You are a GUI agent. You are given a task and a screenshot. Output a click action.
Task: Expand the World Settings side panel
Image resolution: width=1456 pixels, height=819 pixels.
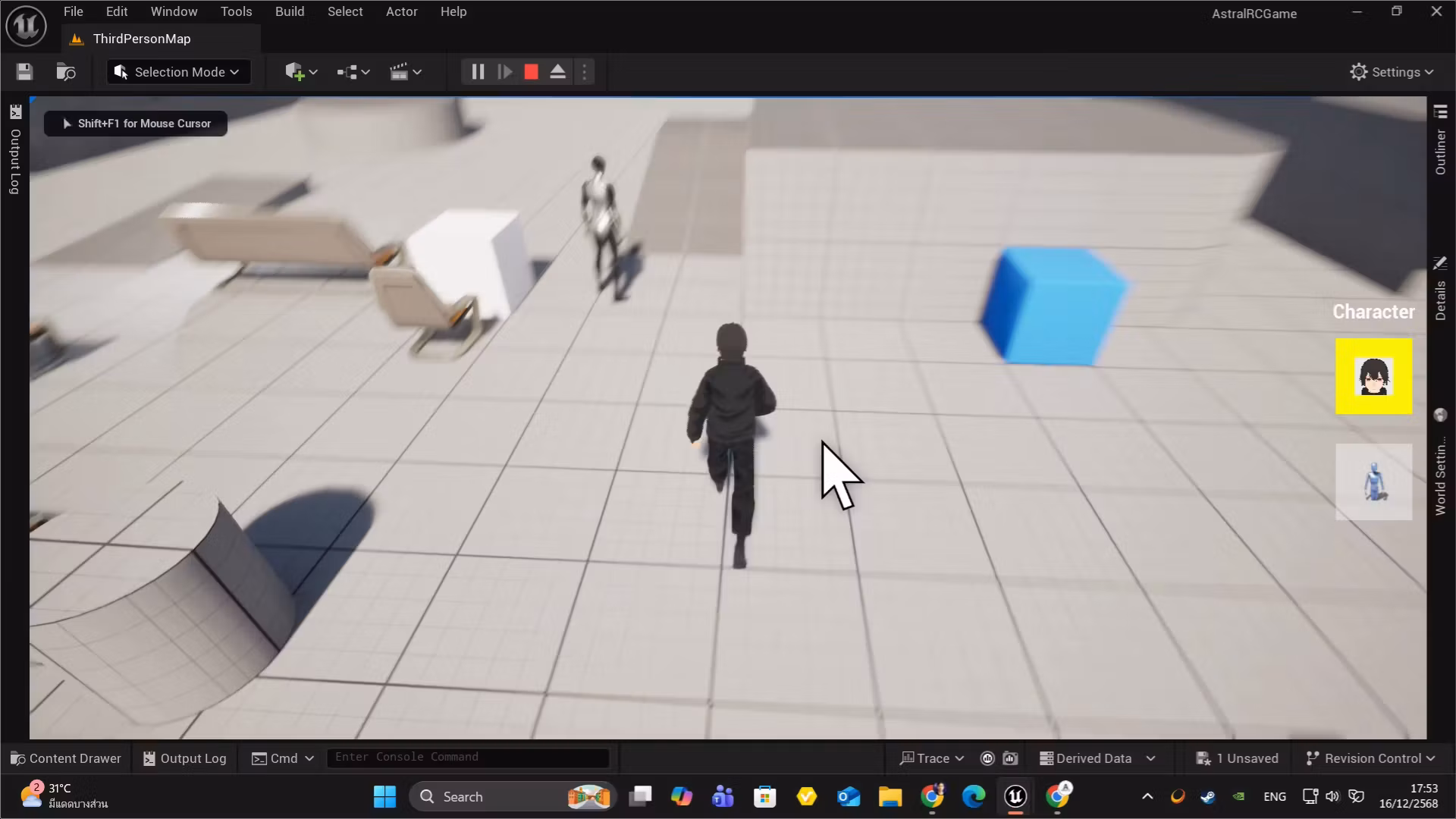point(1439,463)
